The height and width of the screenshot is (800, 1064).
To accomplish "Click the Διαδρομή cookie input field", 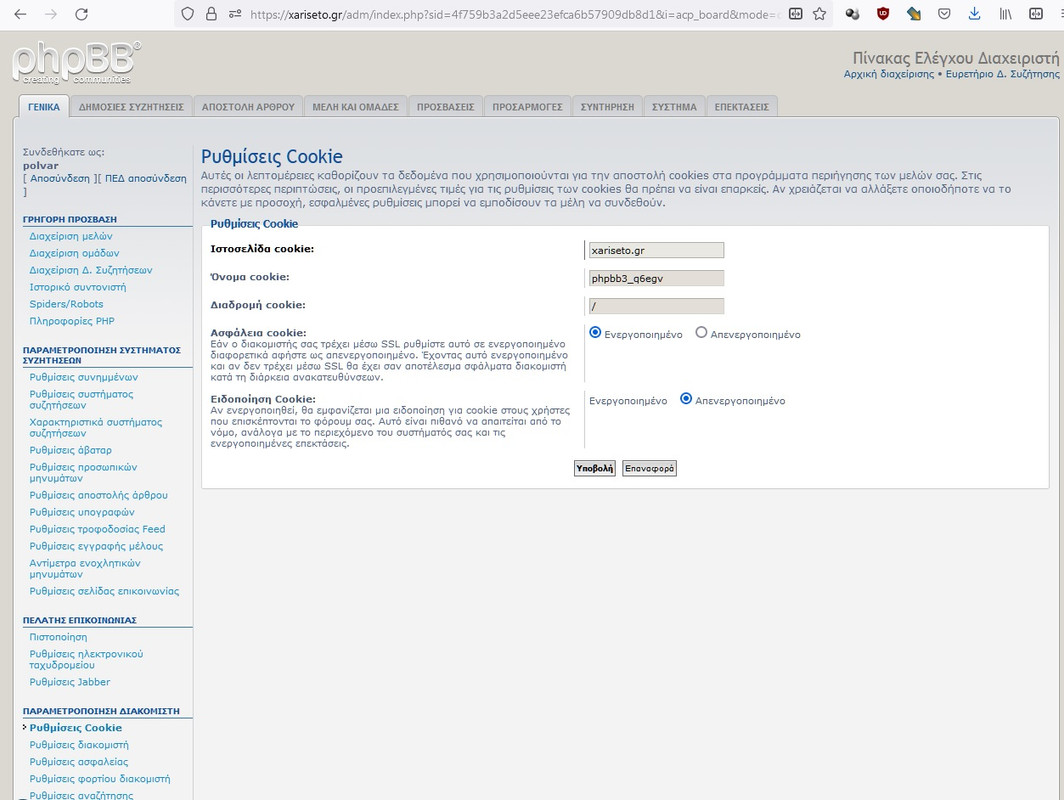I will (x=656, y=306).
